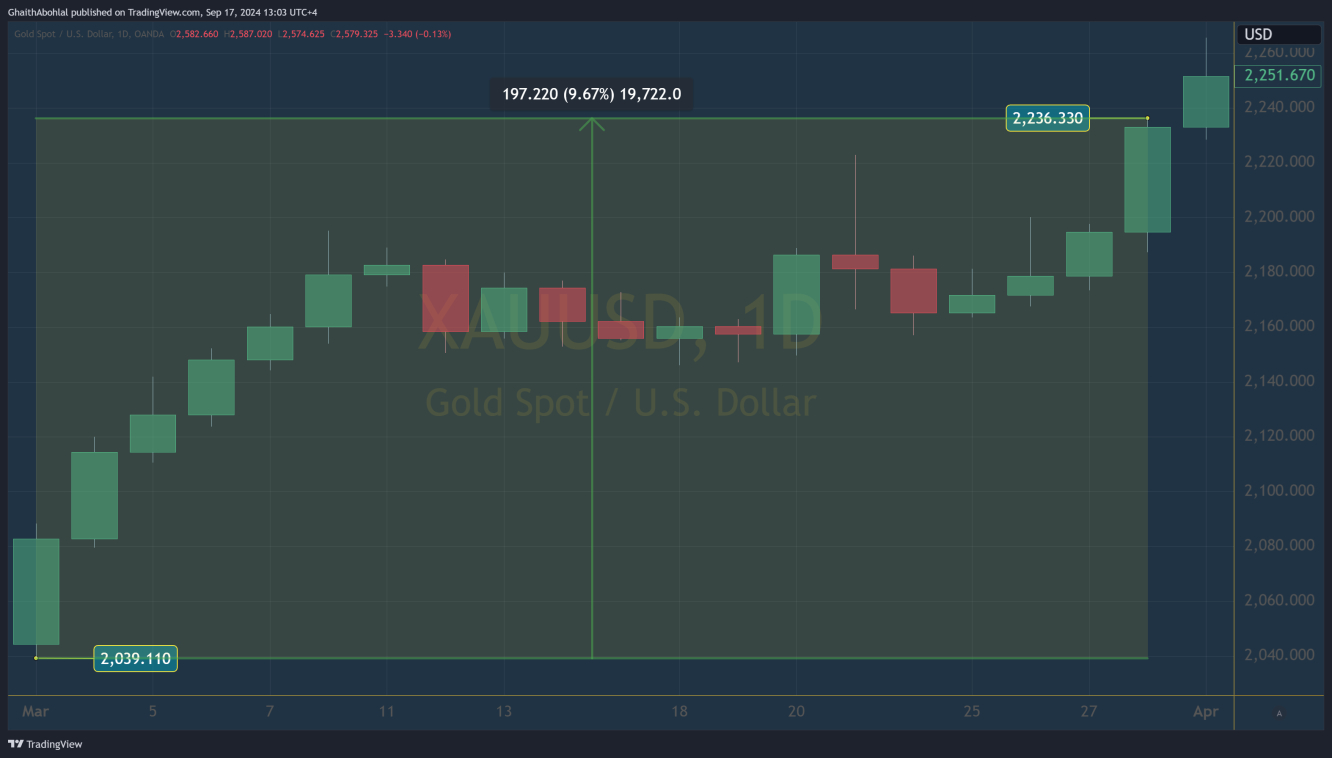Click the 2,240.000 price axis label
The height and width of the screenshot is (758, 1332).
pos(1279,107)
